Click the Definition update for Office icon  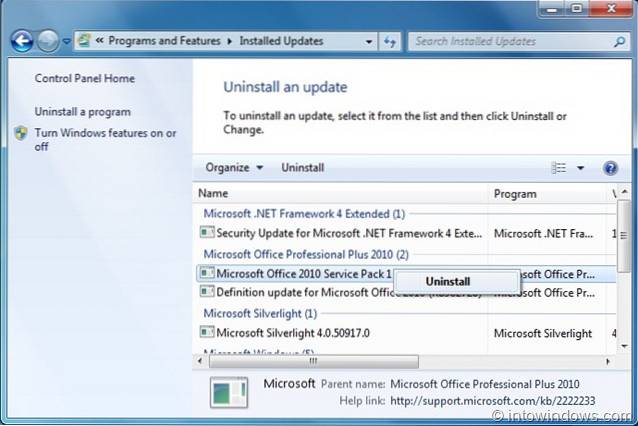pos(206,291)
